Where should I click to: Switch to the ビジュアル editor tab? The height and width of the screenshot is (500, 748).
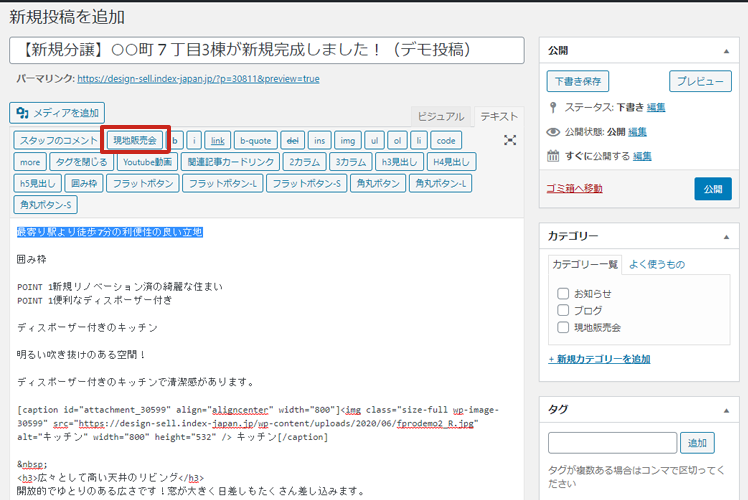[440, 117]
